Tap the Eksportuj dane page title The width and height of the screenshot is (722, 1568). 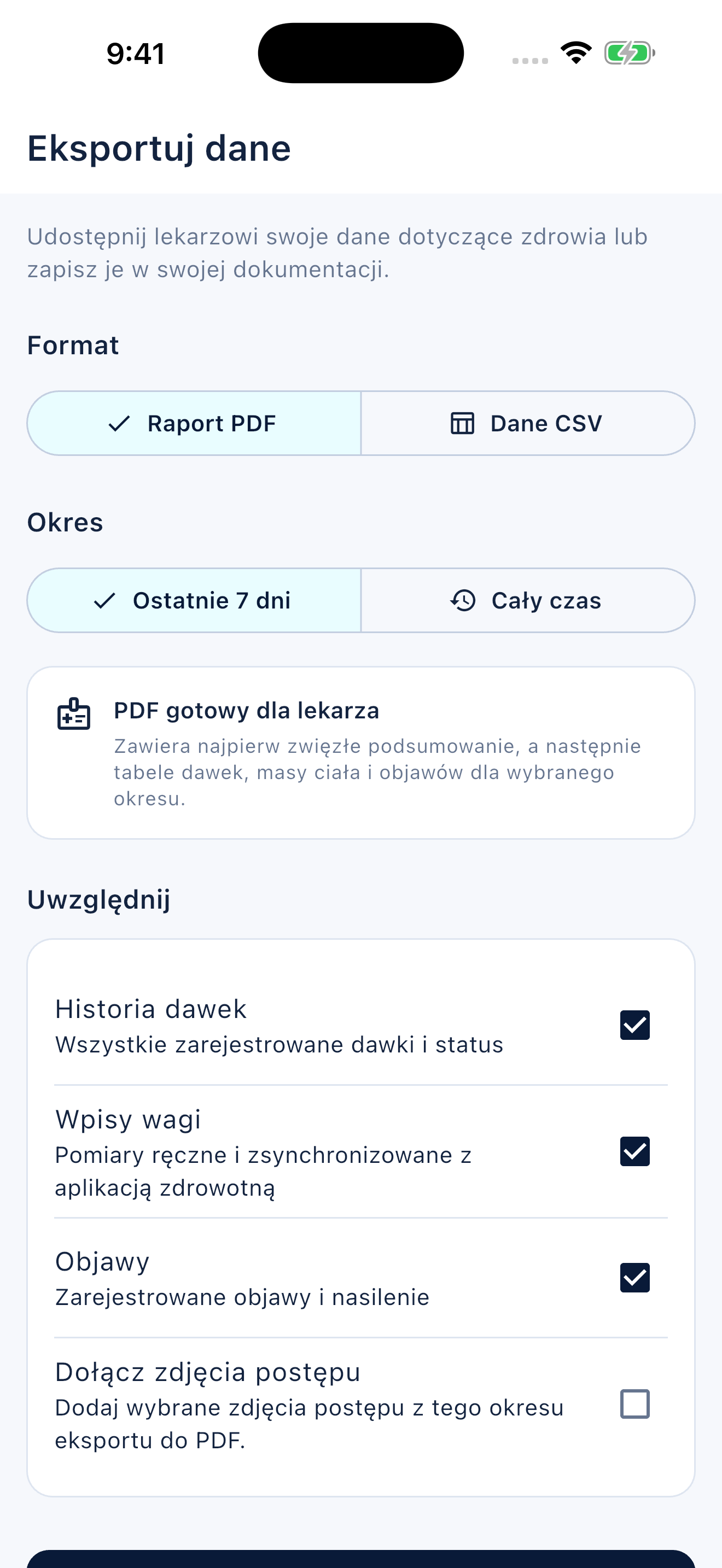click(159, 149)
